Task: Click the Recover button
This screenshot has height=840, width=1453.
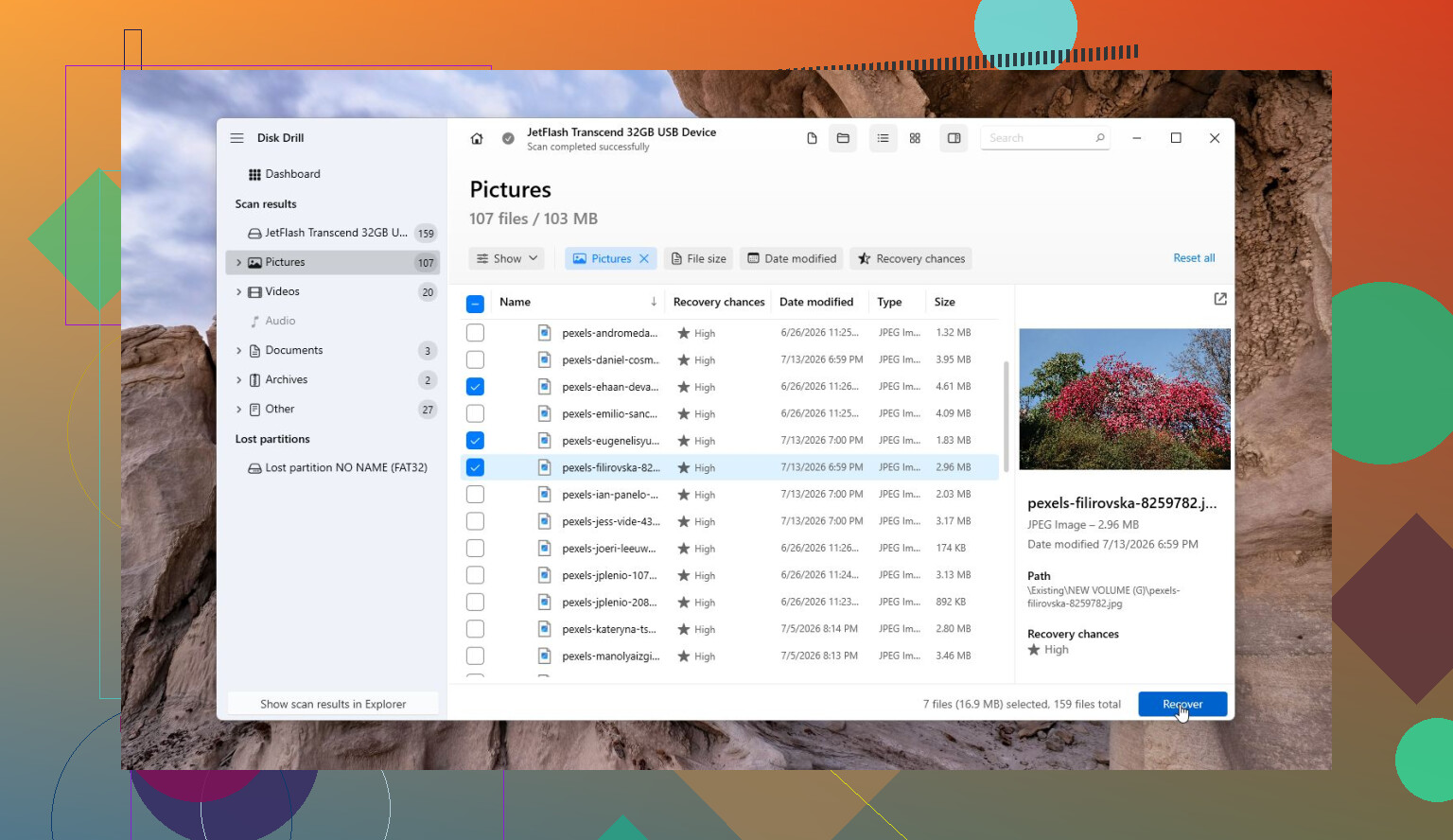Action: 1182,704
